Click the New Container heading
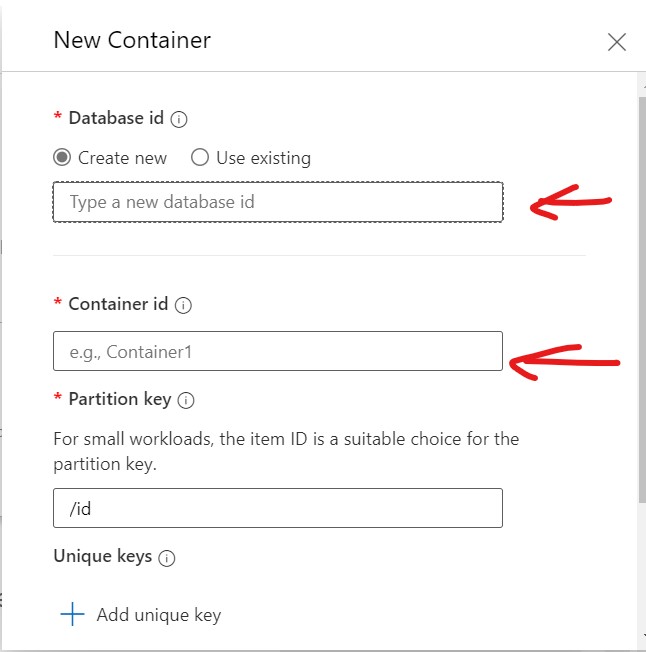 132,41
